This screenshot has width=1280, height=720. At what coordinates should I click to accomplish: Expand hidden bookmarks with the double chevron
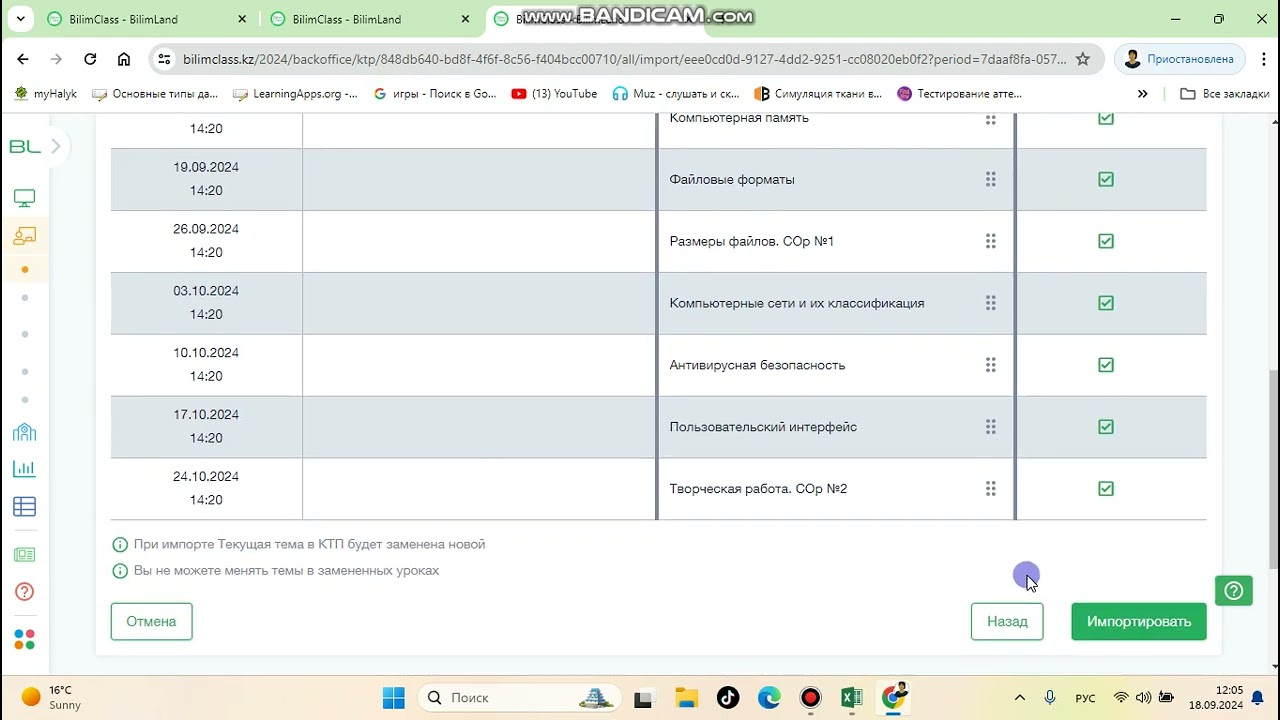coord(1143,94)
